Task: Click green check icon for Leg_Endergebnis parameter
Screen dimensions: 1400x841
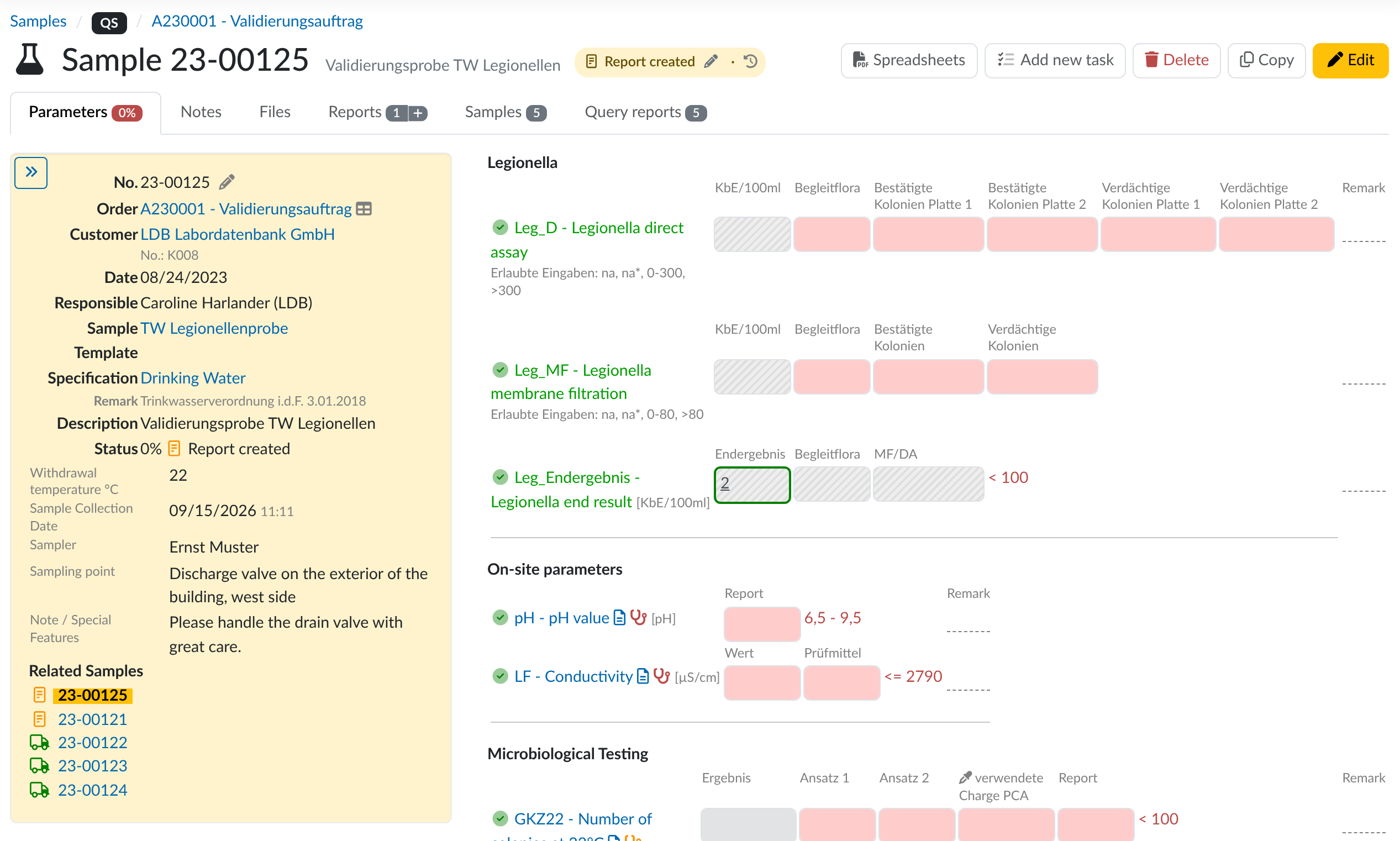Action: pyautogui.click(x=499, y=477)
